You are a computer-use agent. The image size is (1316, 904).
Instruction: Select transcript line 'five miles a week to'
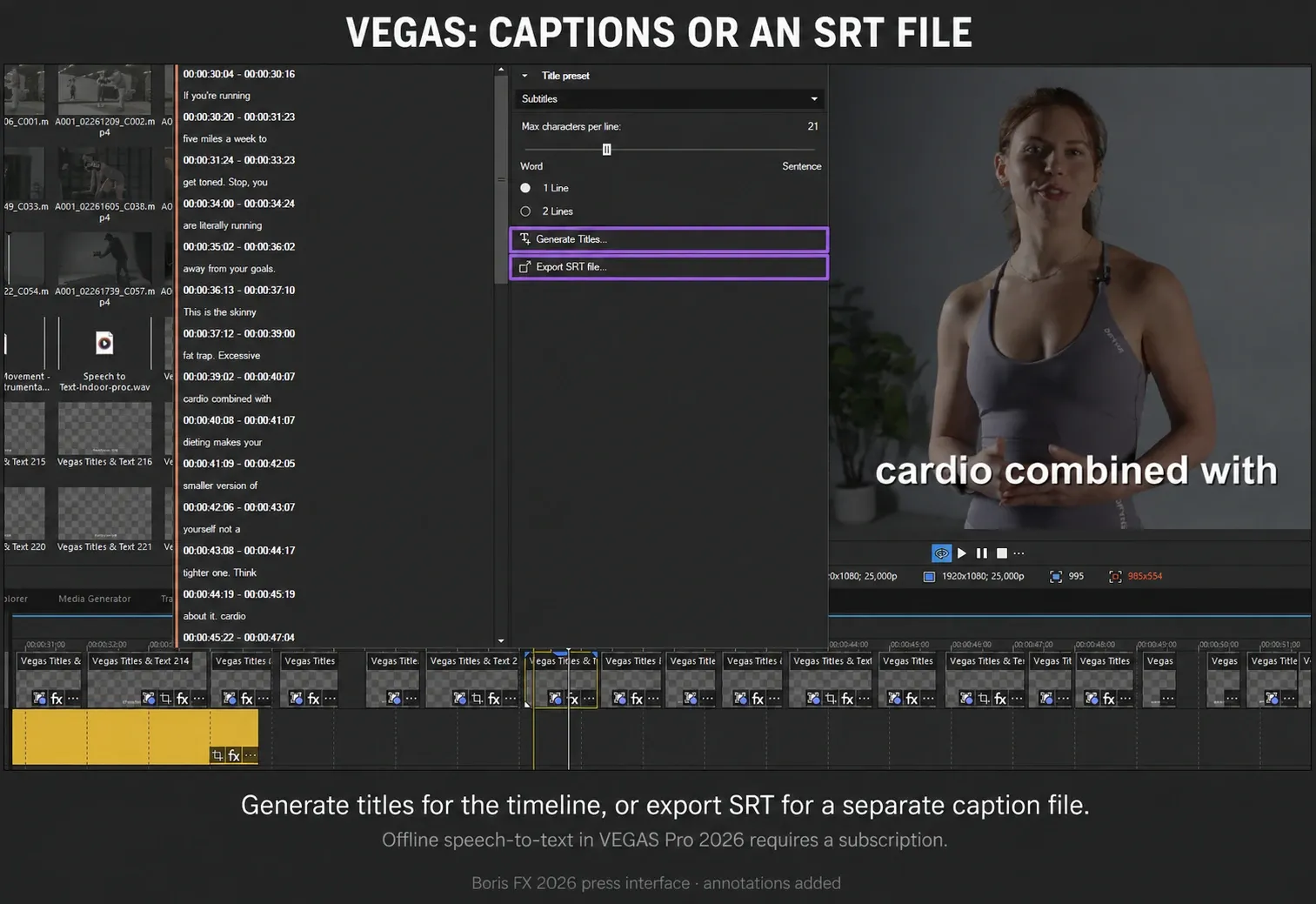coord(224,139)
